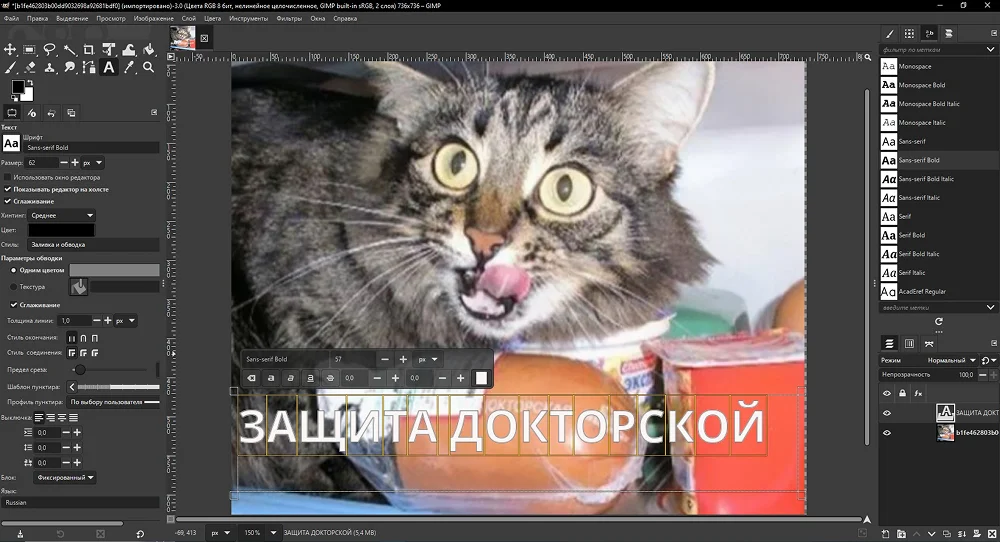The height and width of the screenshot is (542, 1000).
Task: Select the Crop tool
Action: point(89,49)
